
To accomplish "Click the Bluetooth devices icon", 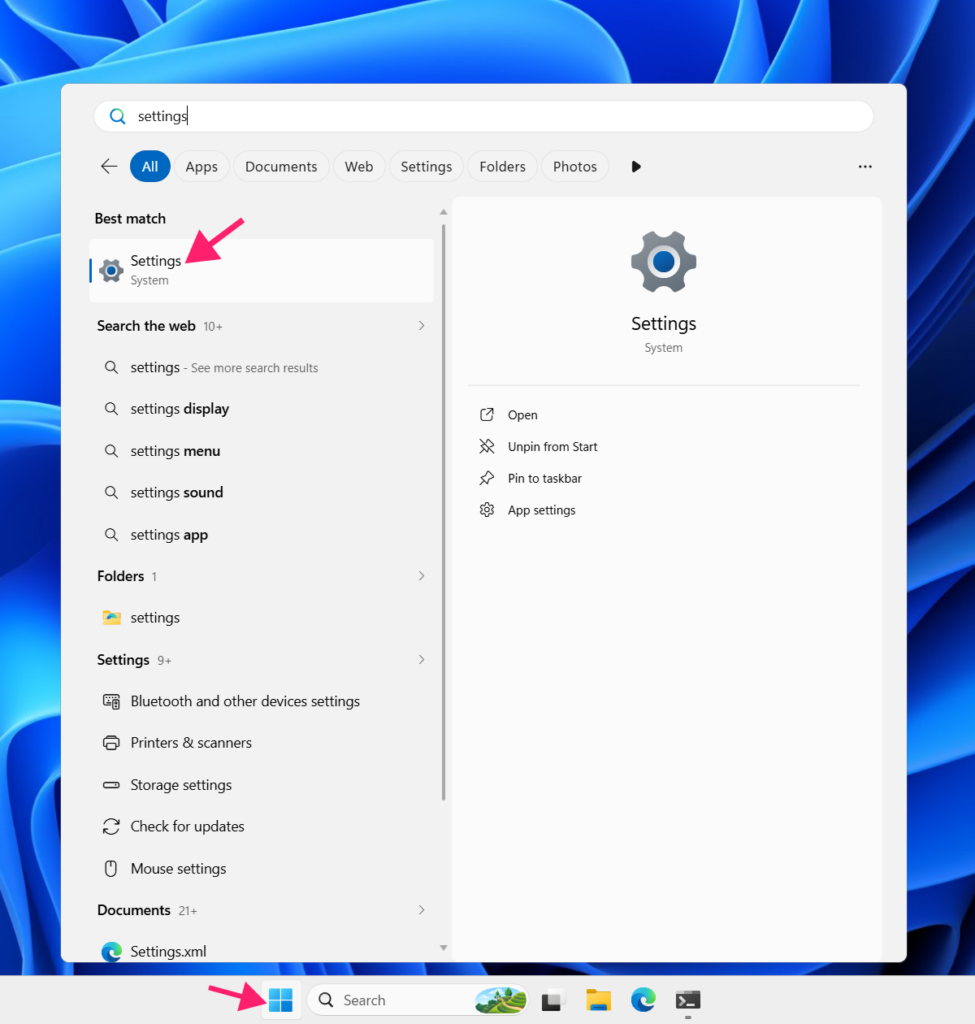I will tap(112, 701).
